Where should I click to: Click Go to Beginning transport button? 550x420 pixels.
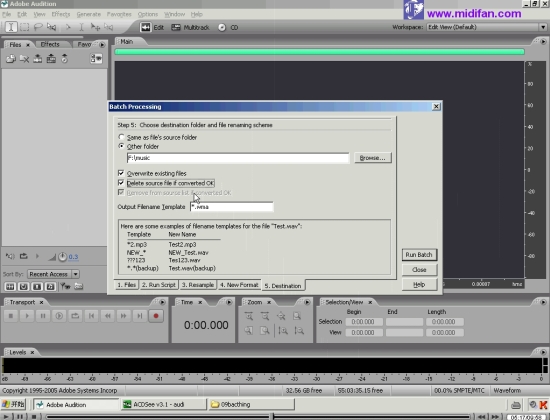click(92, 316)
